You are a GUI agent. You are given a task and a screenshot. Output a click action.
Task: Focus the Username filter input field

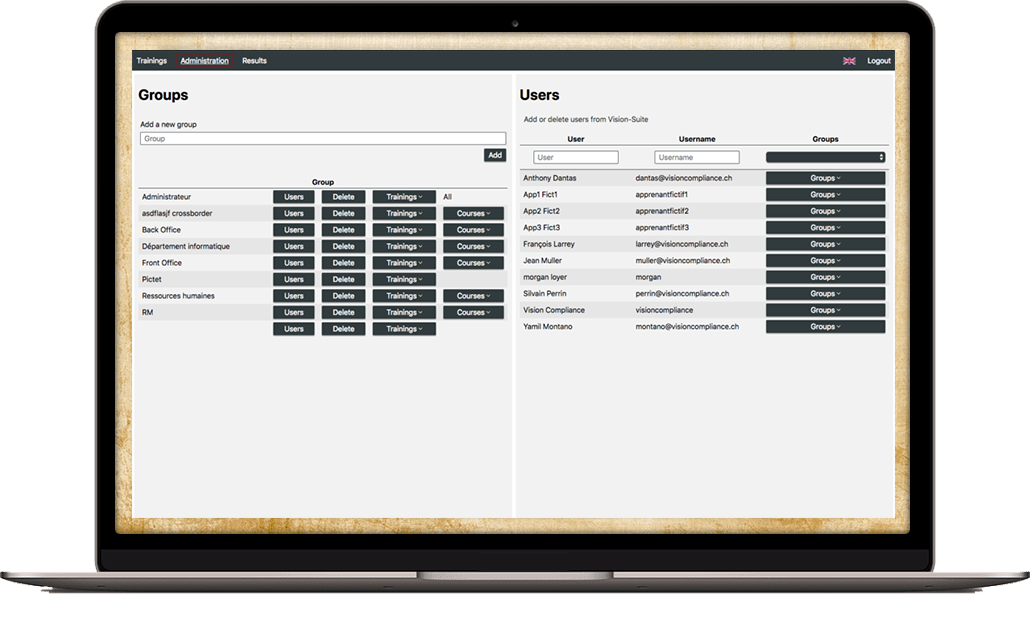pyautogui.click(x=696, y=157)
